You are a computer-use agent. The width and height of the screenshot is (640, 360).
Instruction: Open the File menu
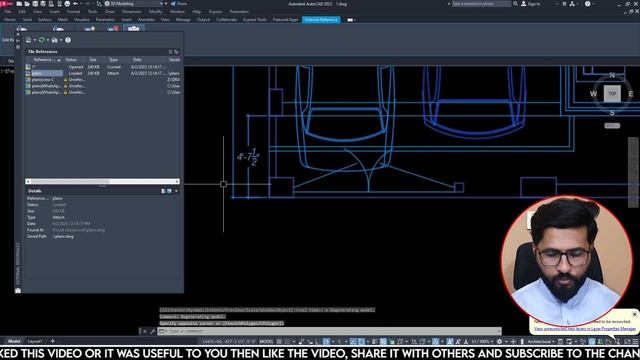coord(8,11)
